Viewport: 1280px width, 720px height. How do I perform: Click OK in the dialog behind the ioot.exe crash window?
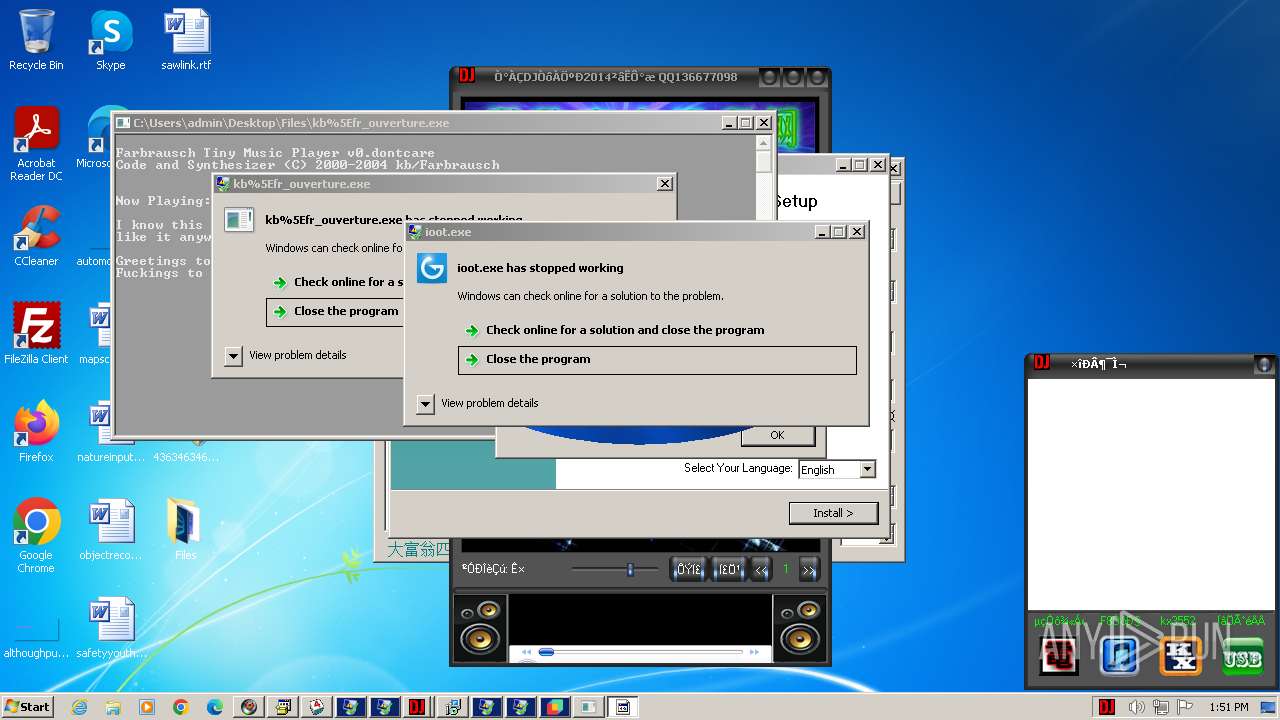pos(777,435)
